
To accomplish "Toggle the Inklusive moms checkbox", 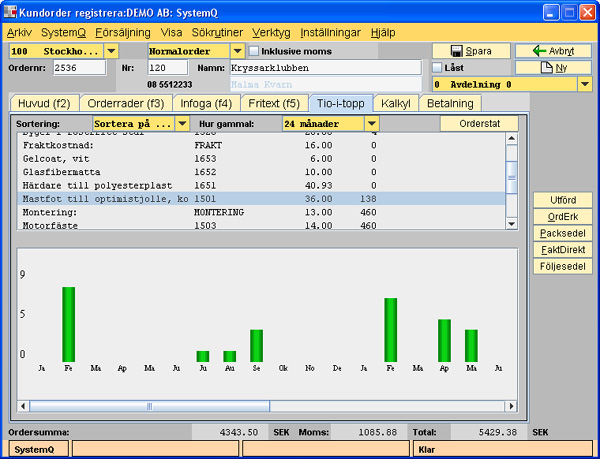I will tap(254, 51).
